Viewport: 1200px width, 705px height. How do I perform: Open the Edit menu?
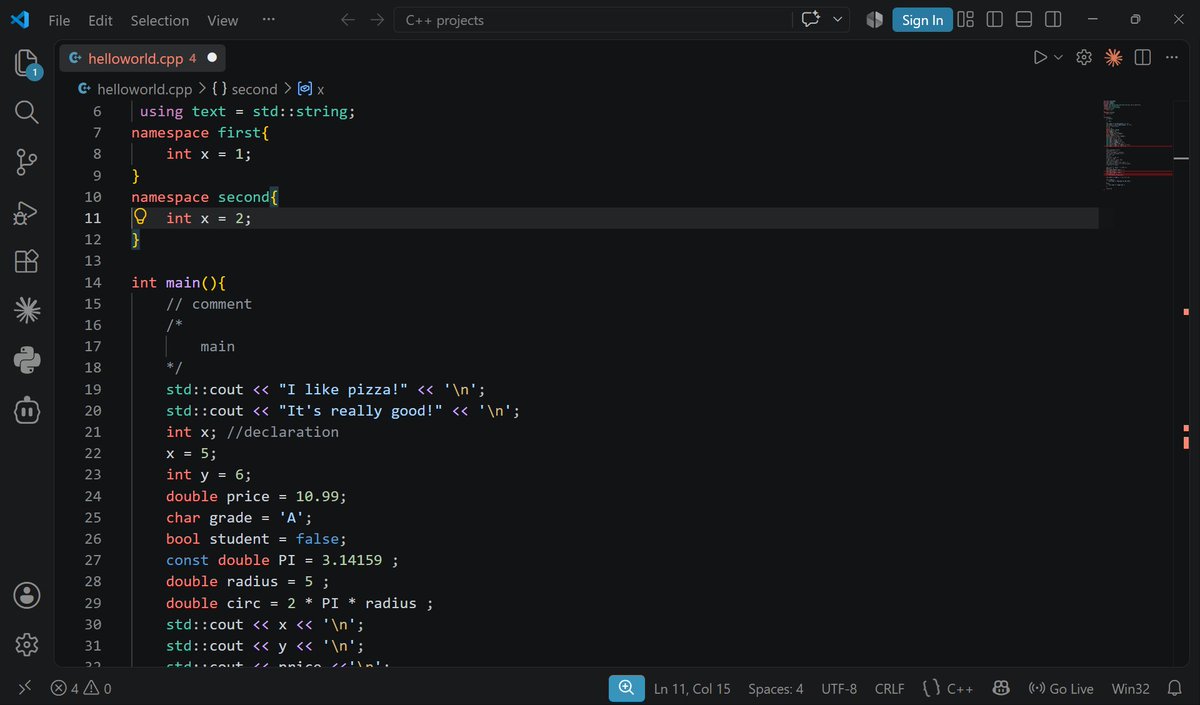(100, 20)
